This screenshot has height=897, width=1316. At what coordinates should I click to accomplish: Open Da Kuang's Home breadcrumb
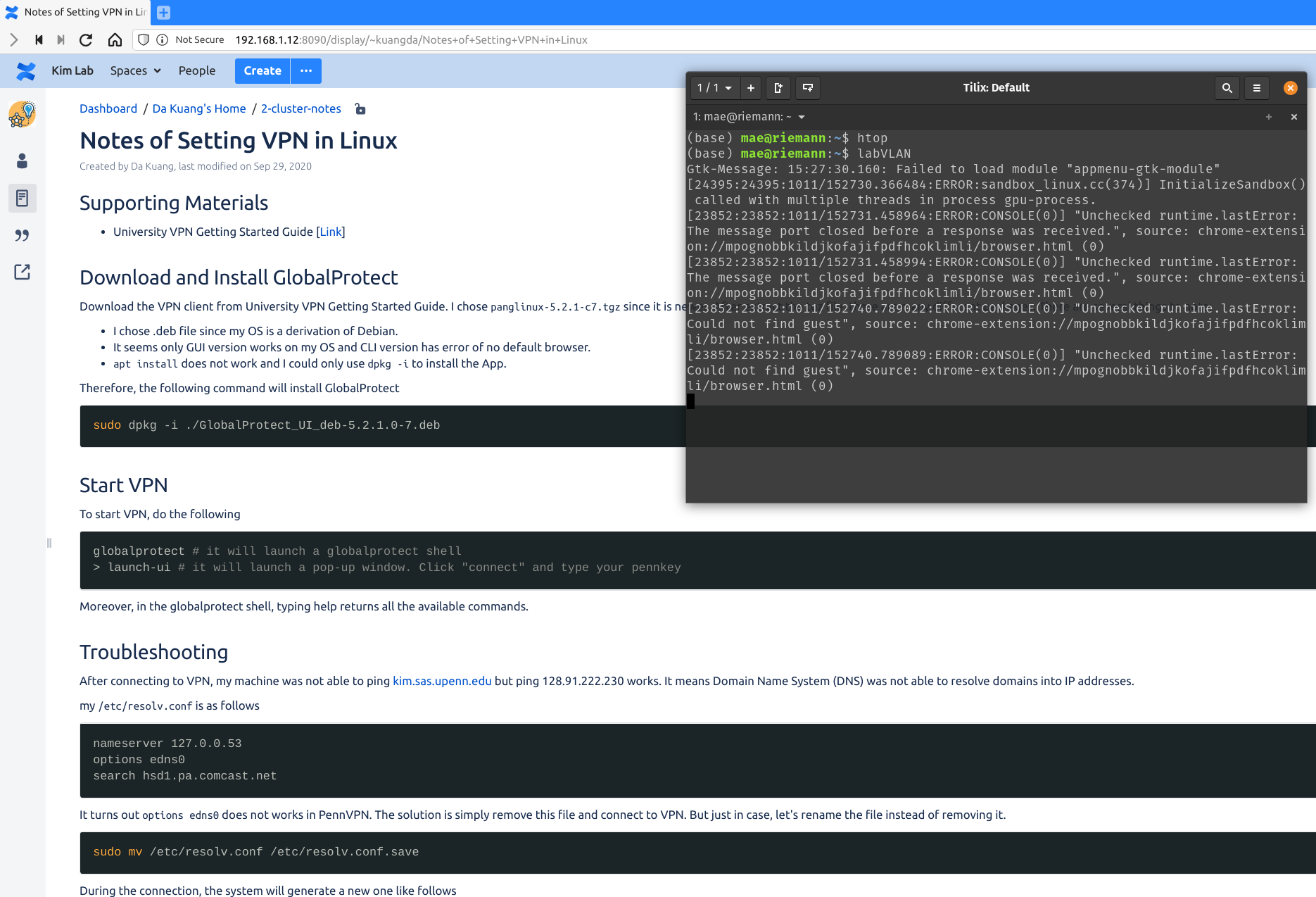(199, 108)
